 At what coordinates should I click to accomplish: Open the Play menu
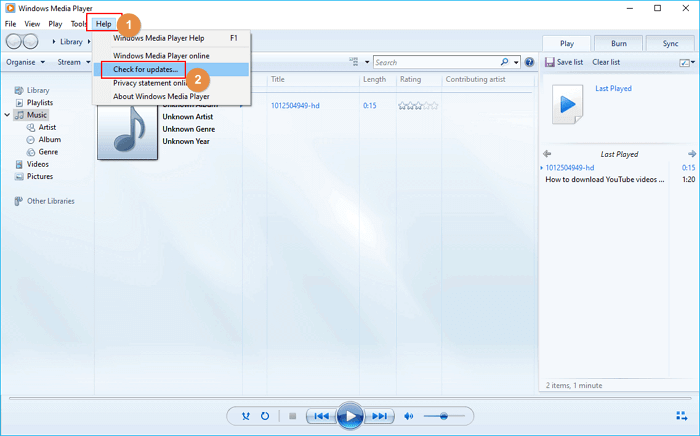pyautogui.click(x=55, y=24)
